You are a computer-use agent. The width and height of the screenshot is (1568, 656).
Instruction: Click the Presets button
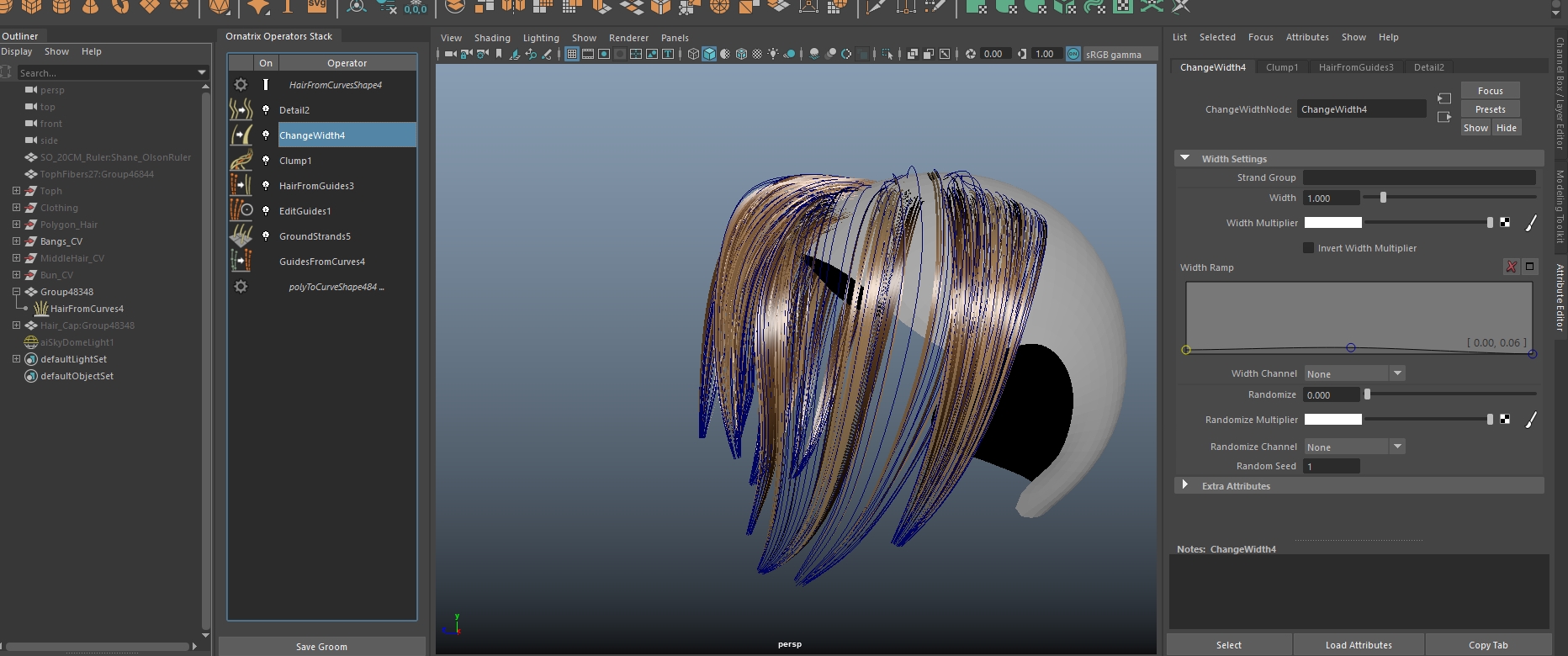pos(1490,109)
